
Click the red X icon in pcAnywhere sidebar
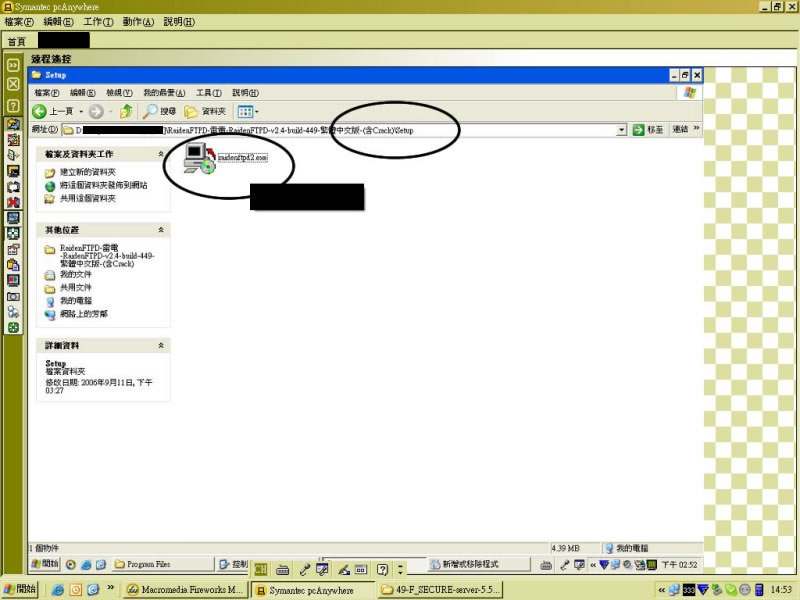[13, 202]
